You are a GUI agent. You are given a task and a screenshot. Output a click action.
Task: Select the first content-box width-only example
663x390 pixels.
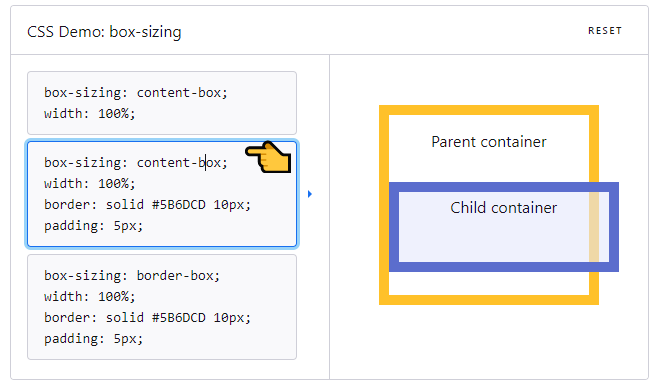click(162, 103)
